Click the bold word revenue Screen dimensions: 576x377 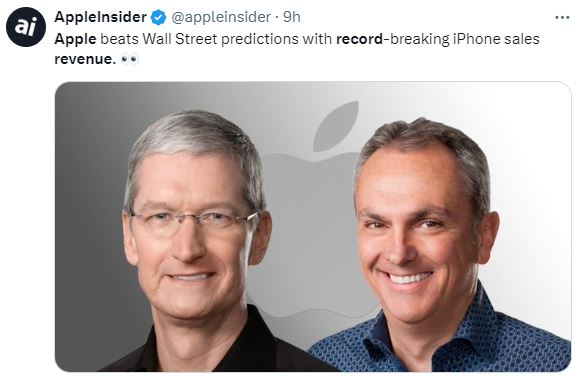(x=85, y=59)
